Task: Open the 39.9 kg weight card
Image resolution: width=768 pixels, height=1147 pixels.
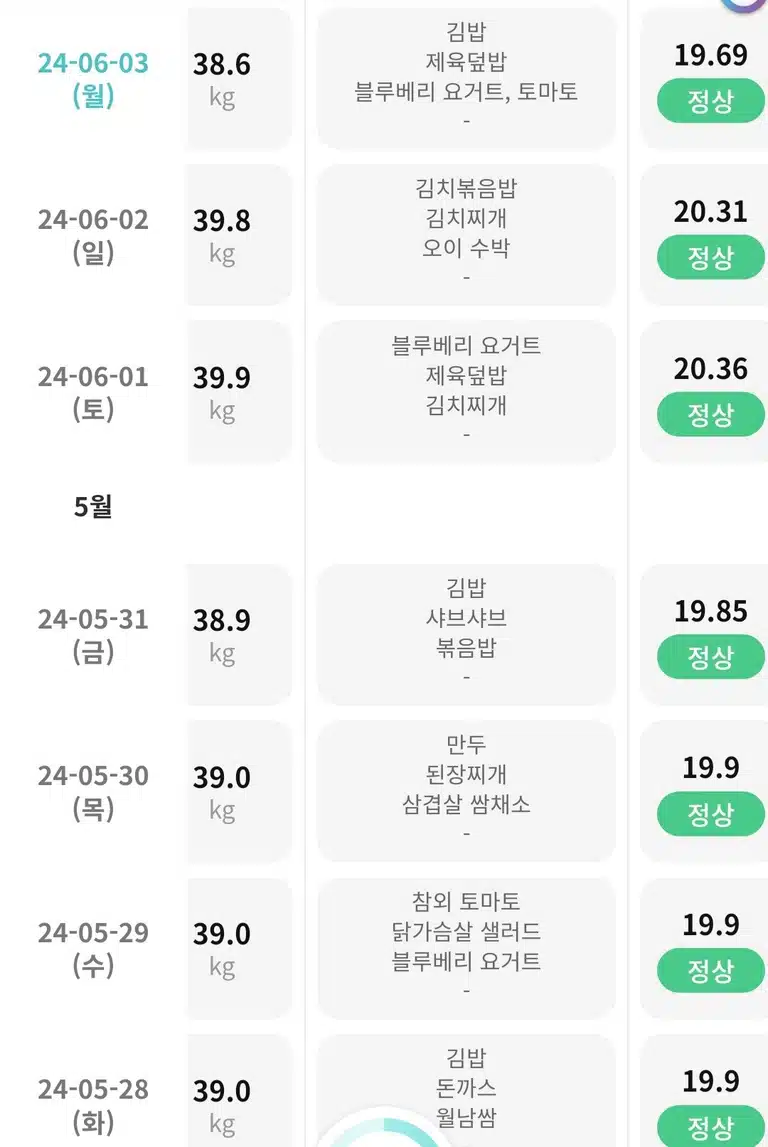Action: [x=239, y=392]
